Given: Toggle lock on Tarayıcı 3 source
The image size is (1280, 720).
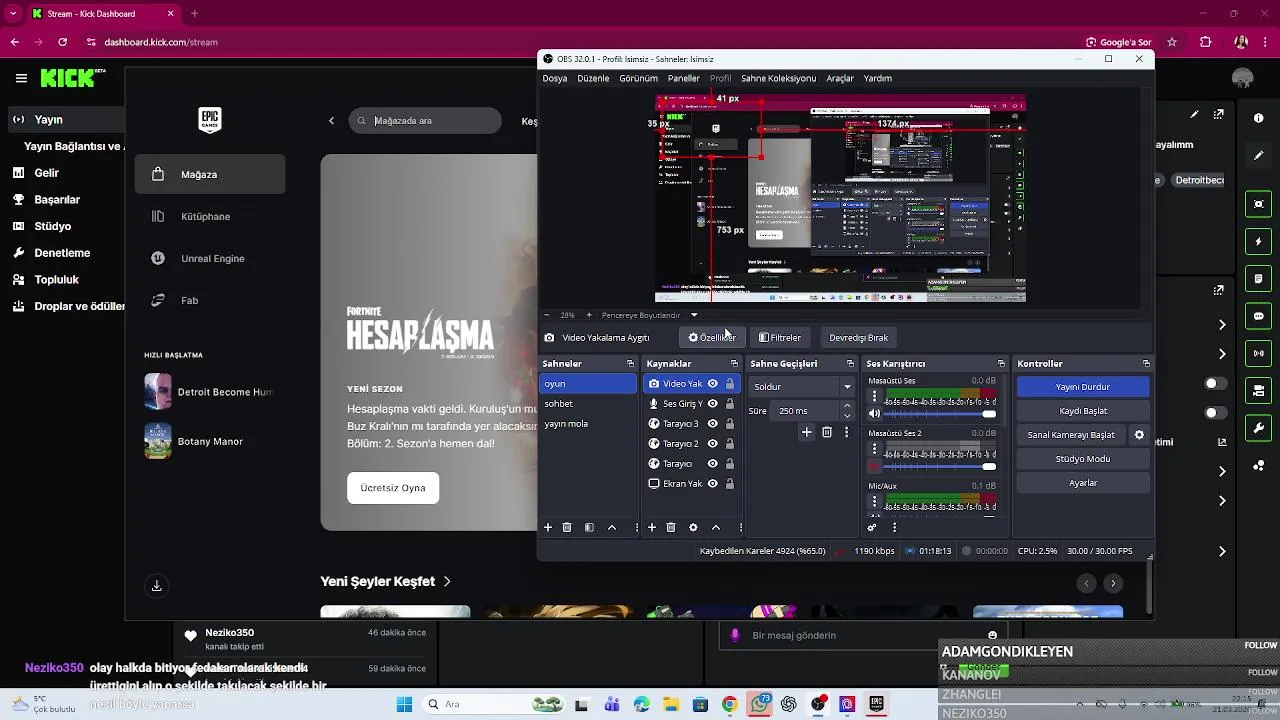Looking at the screenshot, I should [730, 424].
